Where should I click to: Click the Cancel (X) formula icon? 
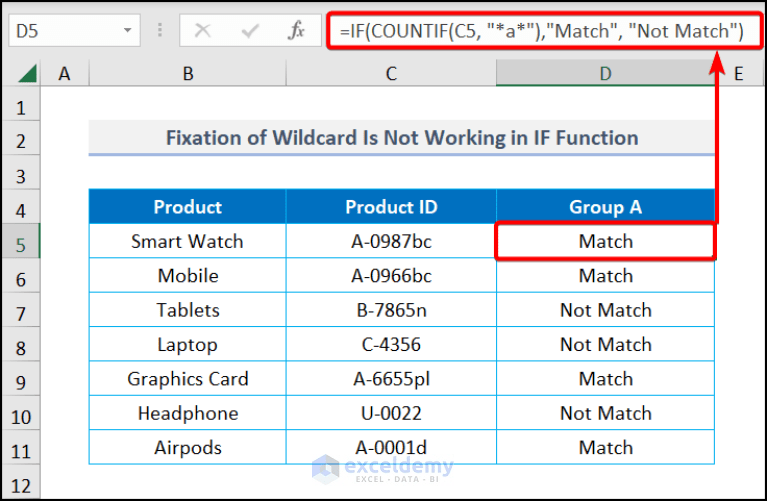pos(203,31)
